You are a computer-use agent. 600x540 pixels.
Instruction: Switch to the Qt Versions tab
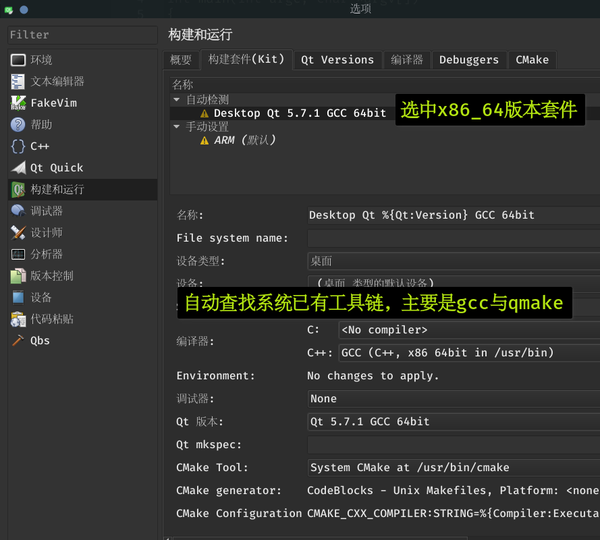tap(338, 60)
